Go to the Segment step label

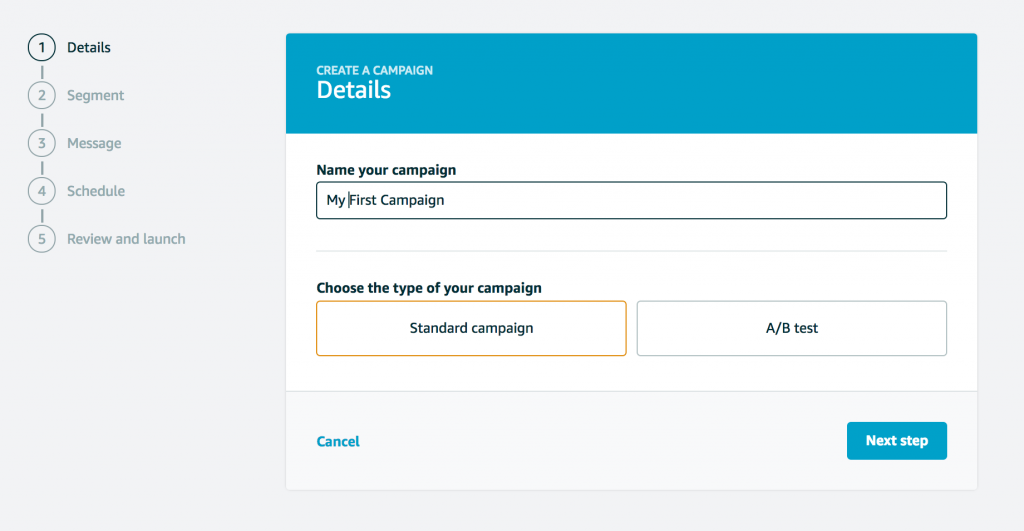point(95,96)
